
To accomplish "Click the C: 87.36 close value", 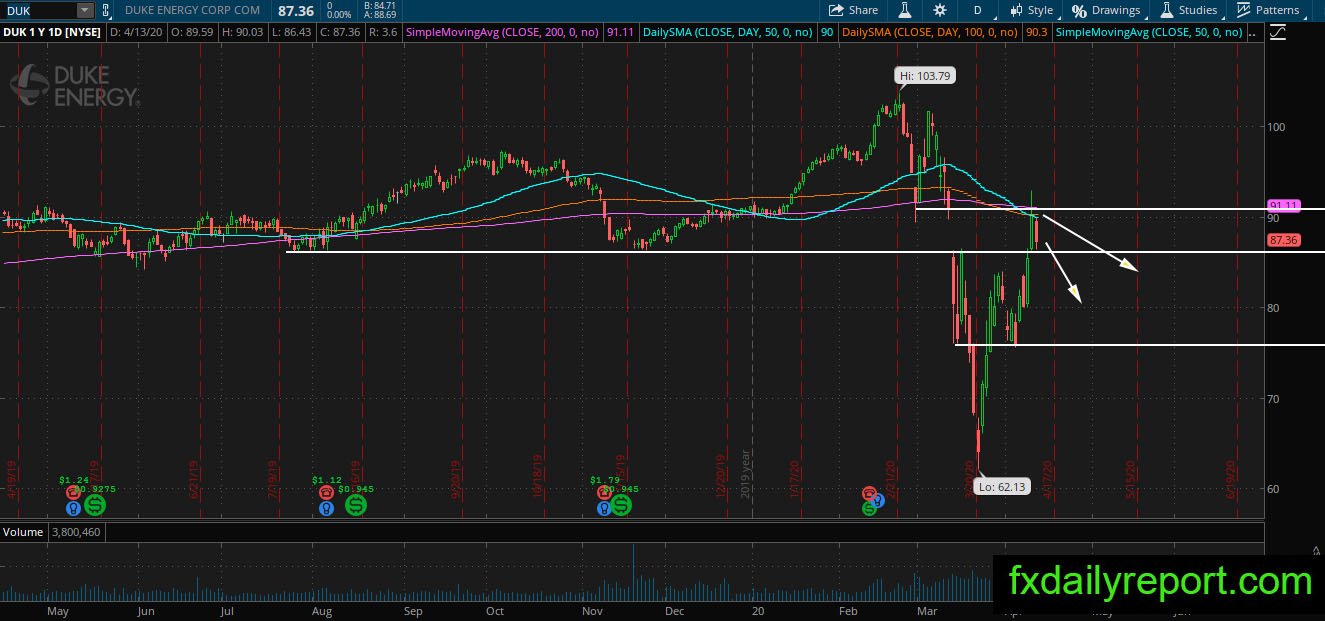I will 342,33.
